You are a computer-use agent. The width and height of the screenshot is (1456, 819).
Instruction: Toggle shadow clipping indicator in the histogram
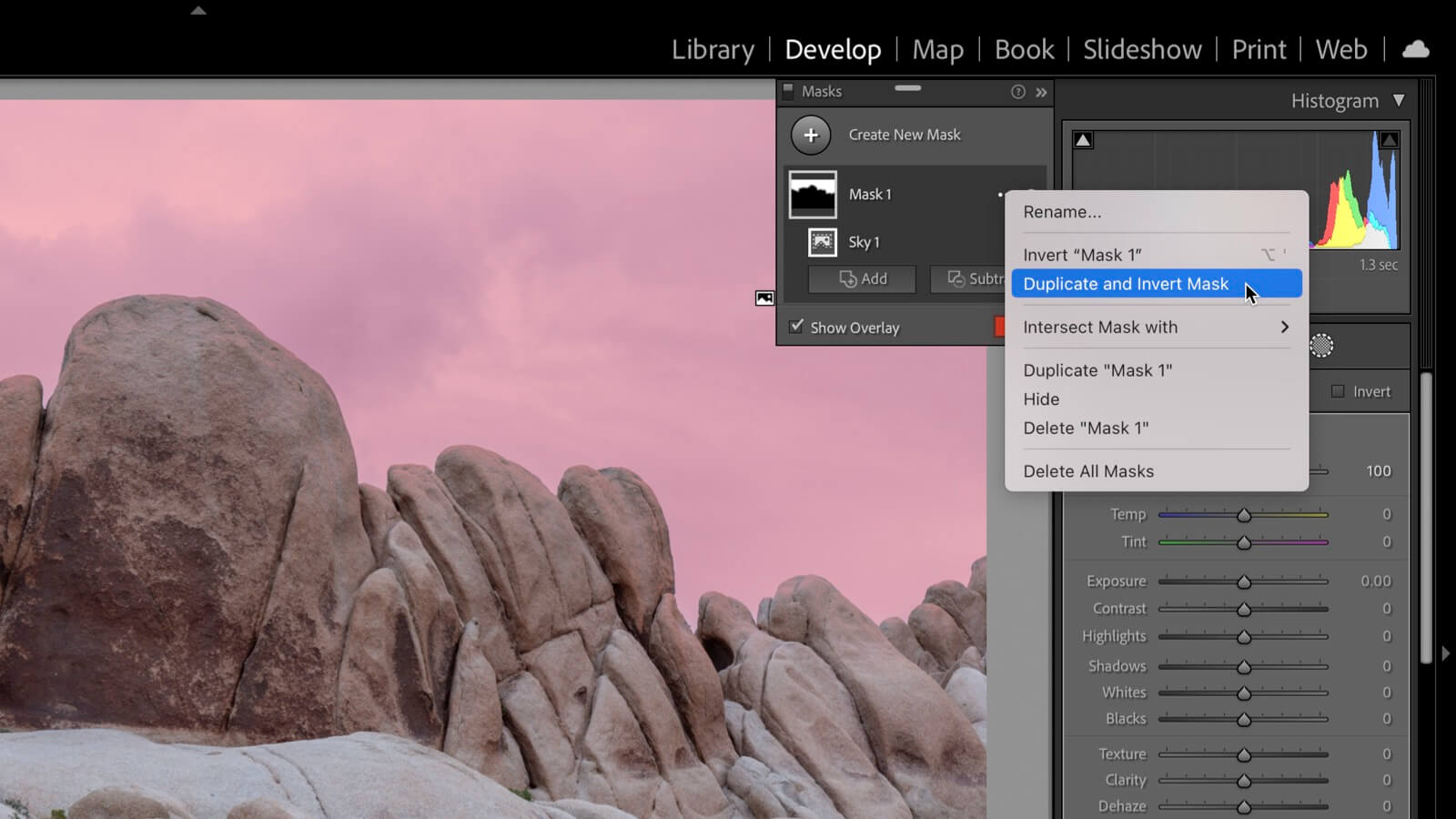pyautogui.click(x=1083, y=140)
